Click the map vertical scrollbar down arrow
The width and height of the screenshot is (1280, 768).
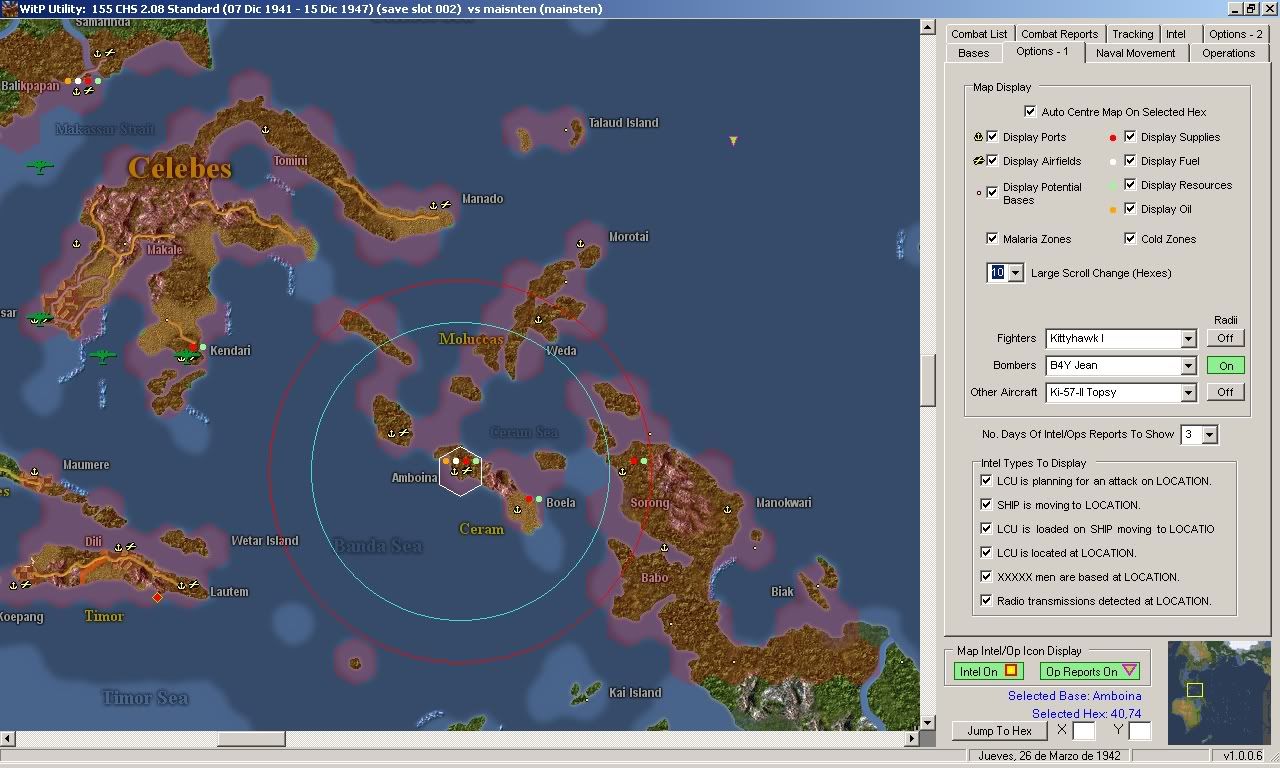coord(927,722)
